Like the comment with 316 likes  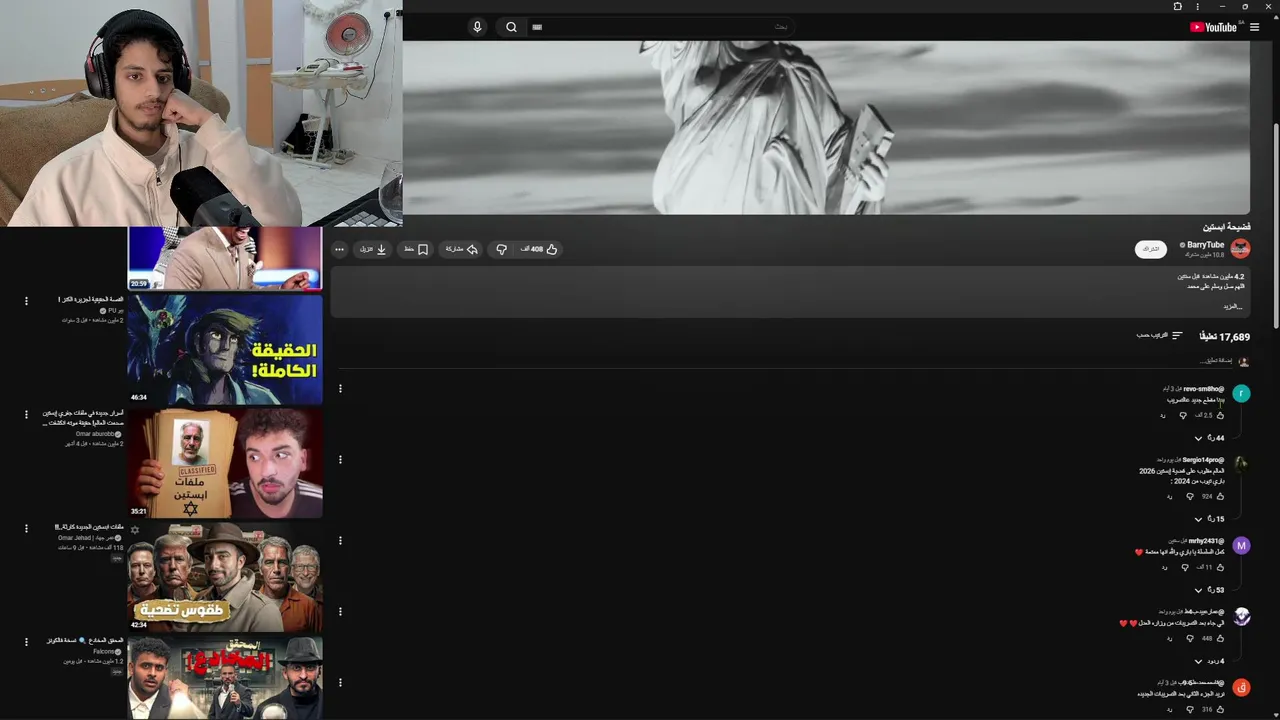(x=1220, y=709)
